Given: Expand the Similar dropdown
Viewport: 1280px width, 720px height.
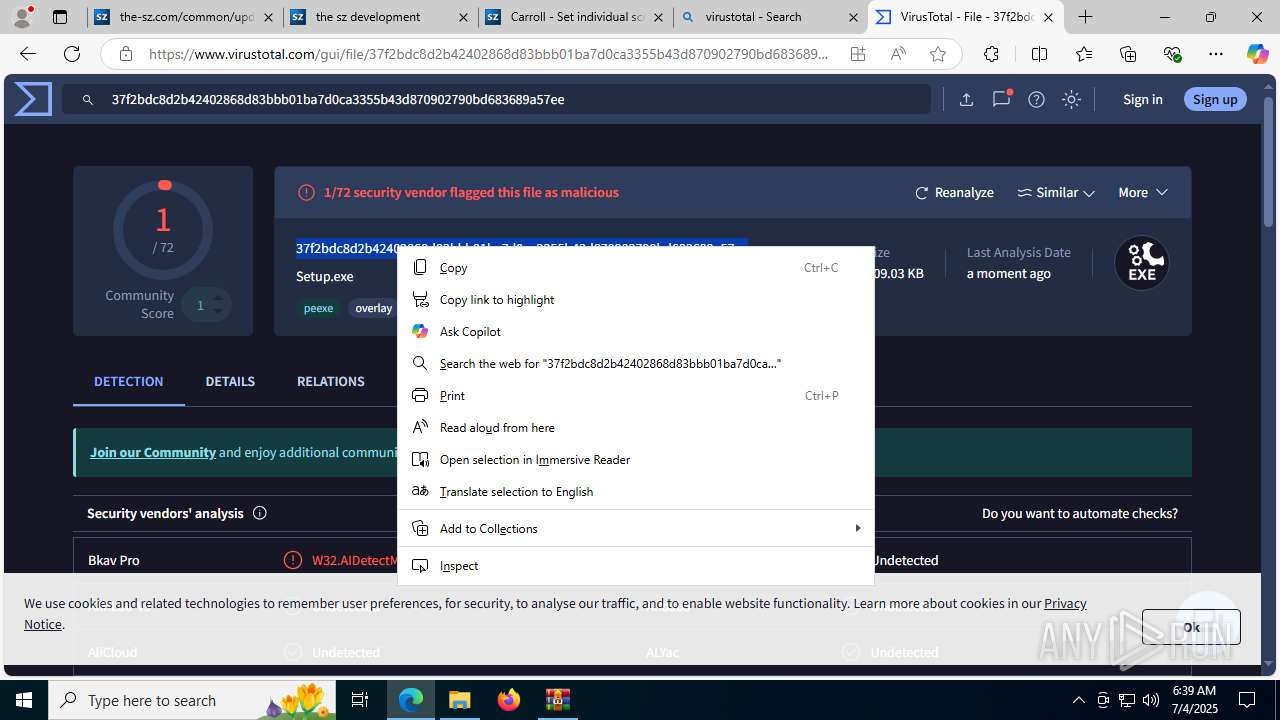Looking at the screenshot, I should pos(1056,192).
